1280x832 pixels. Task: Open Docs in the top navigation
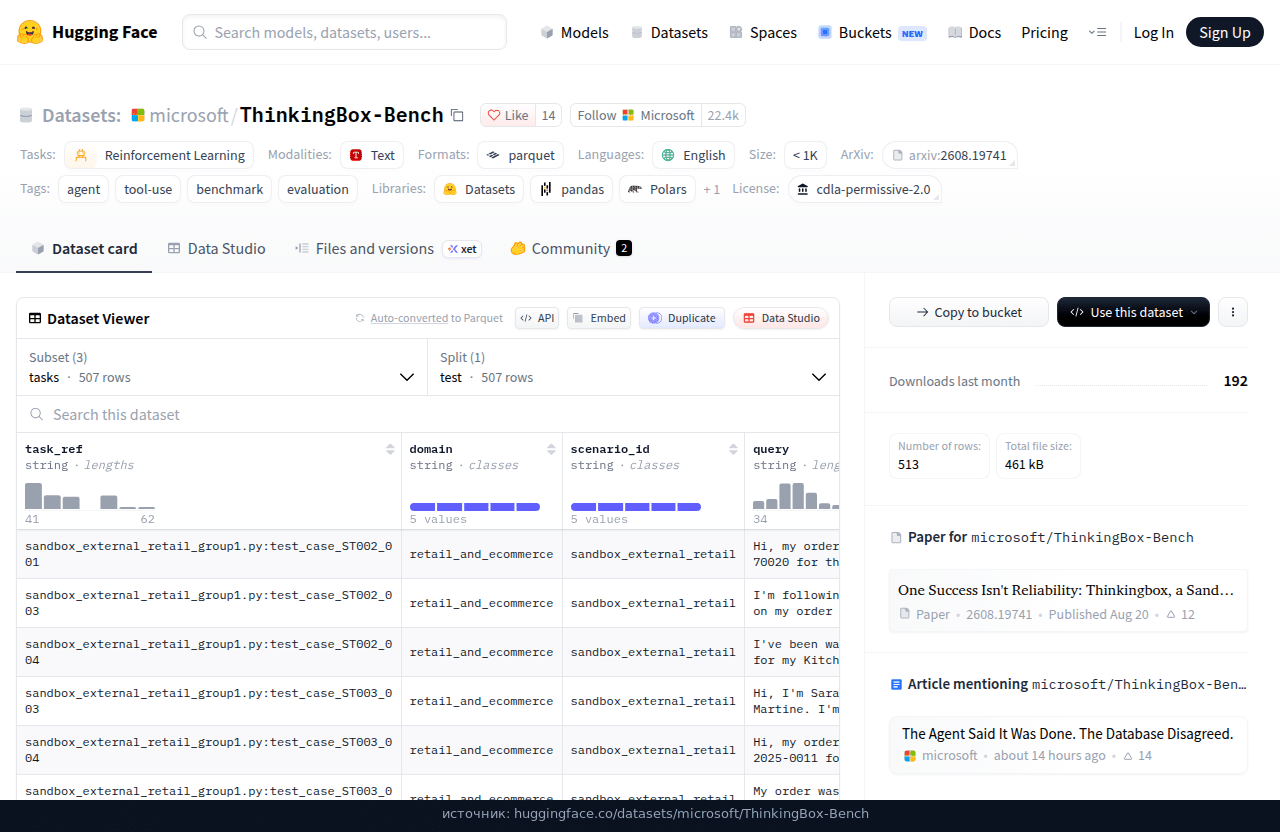coord(974,32)
